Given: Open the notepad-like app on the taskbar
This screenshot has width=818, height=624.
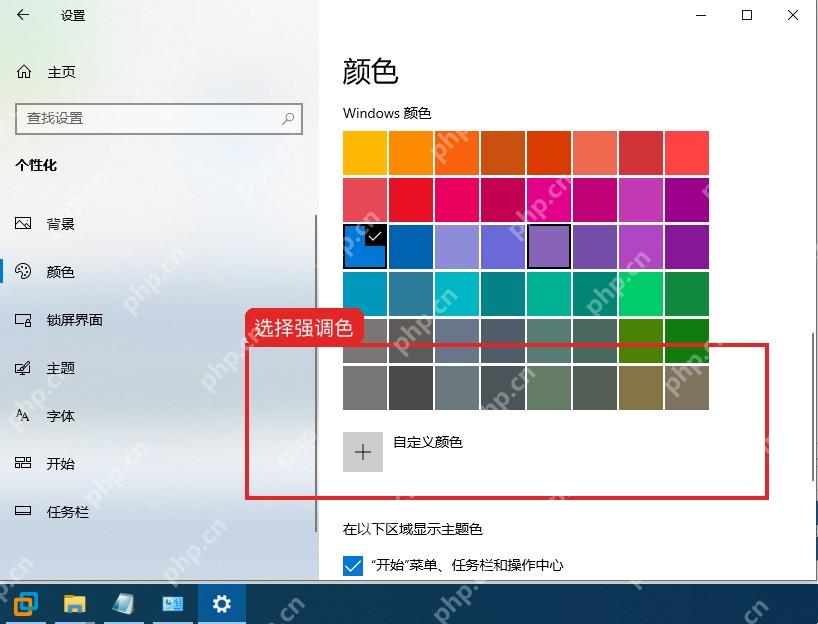Looking at the screenshot, I should pos(123,604).
